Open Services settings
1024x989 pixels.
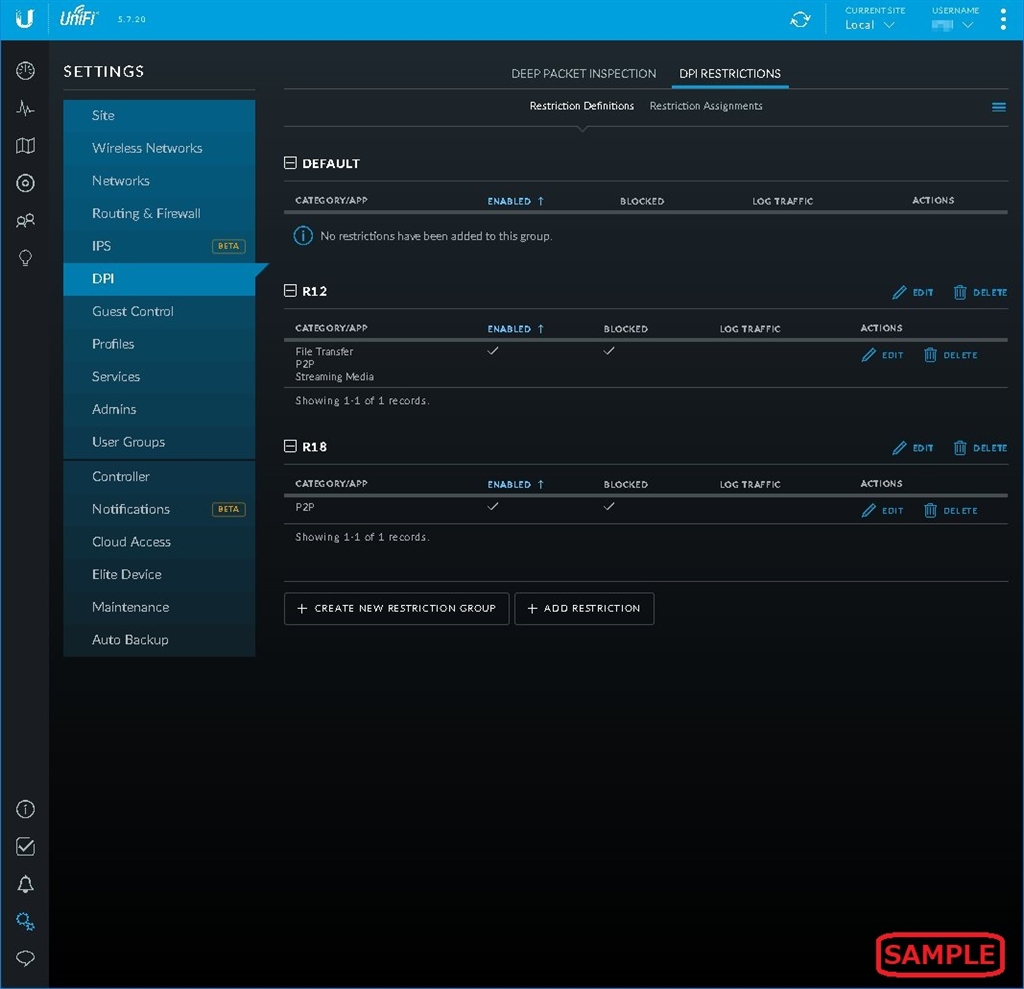click(159, 377)
